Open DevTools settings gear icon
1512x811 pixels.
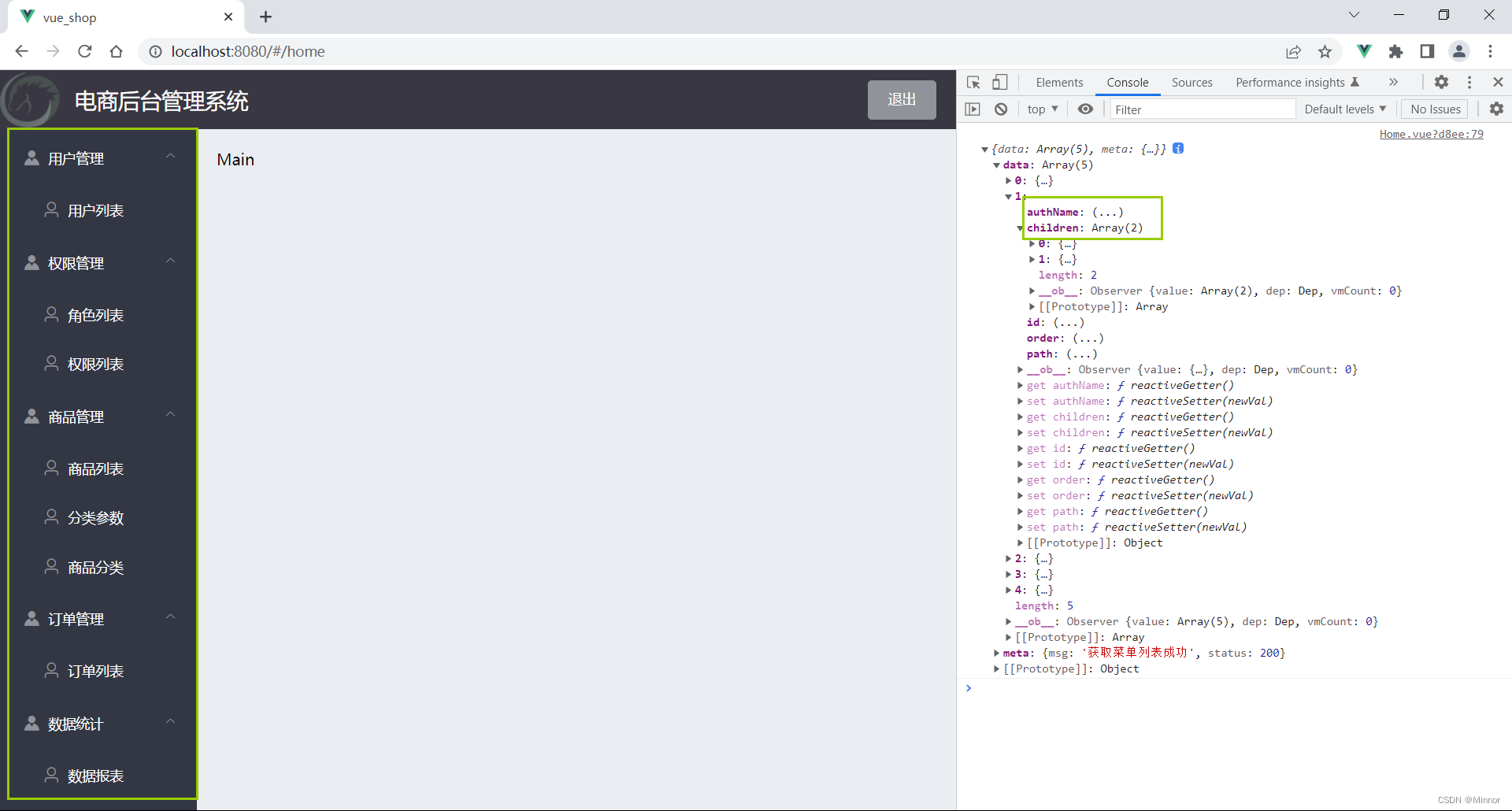pyautogui.click(x=1441, y=82)
